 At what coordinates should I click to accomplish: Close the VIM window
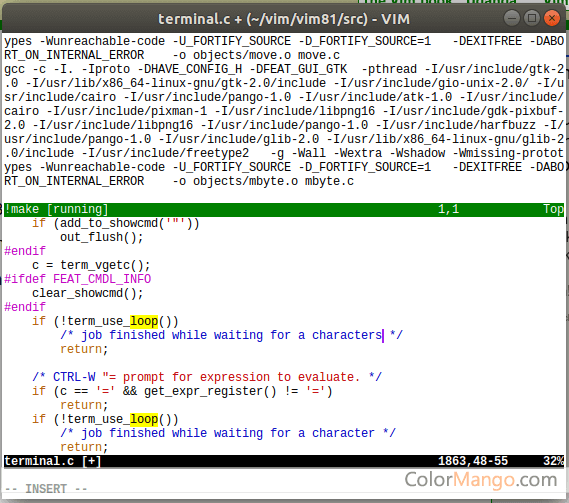click(552, 18)
